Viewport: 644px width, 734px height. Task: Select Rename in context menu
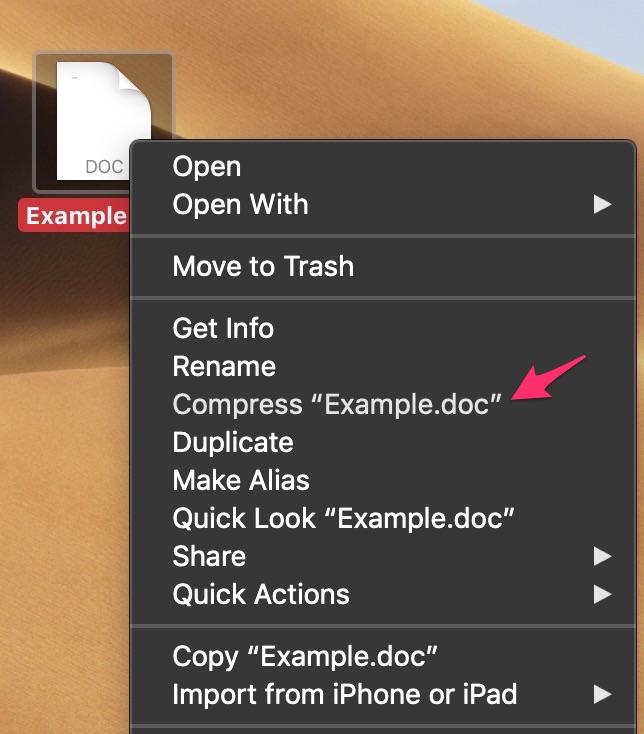tap(382, 366)
